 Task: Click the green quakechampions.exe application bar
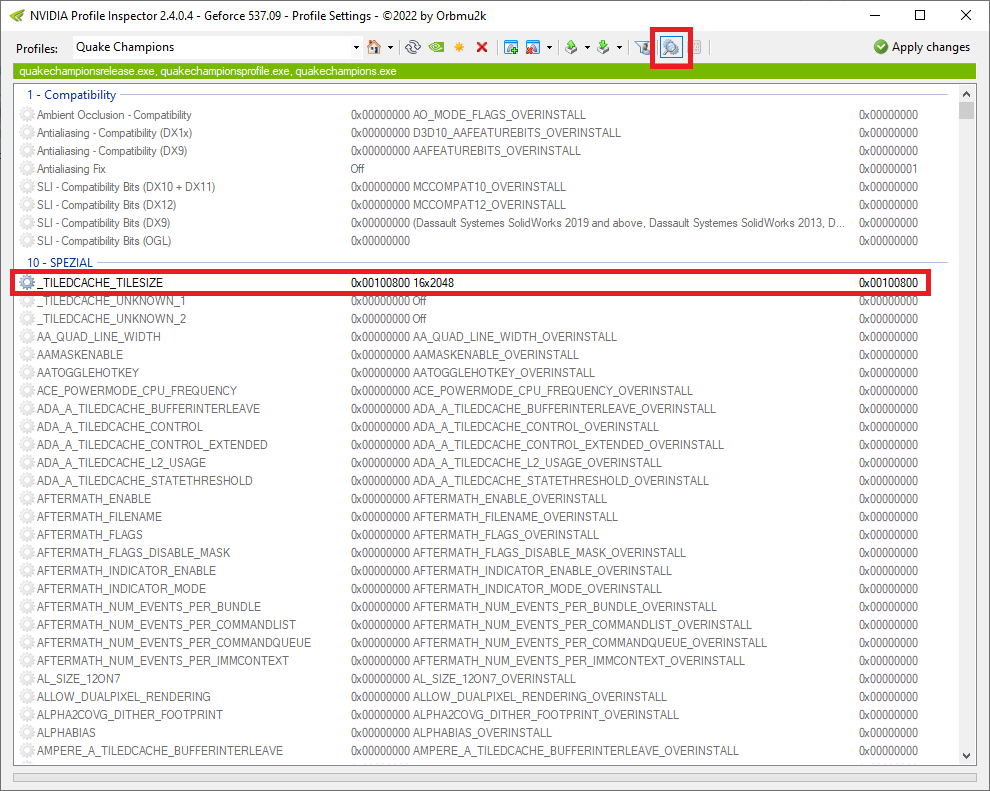click(x=494, y=71)
